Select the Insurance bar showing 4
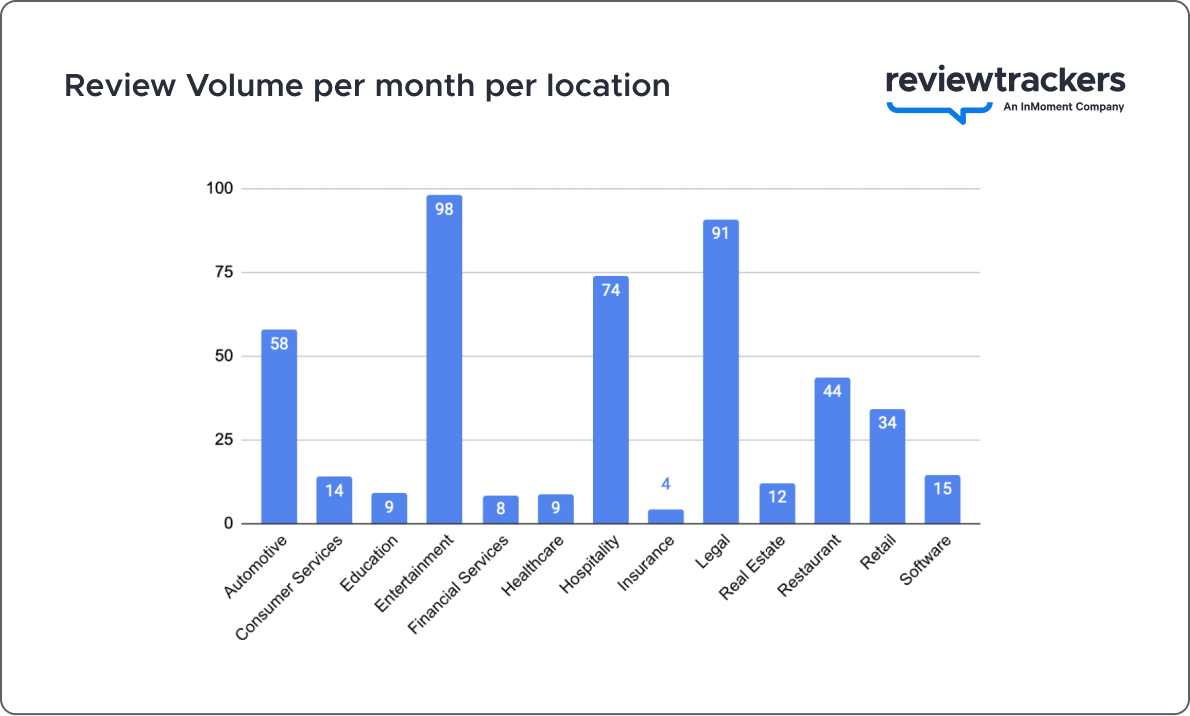 click(665, 515)
